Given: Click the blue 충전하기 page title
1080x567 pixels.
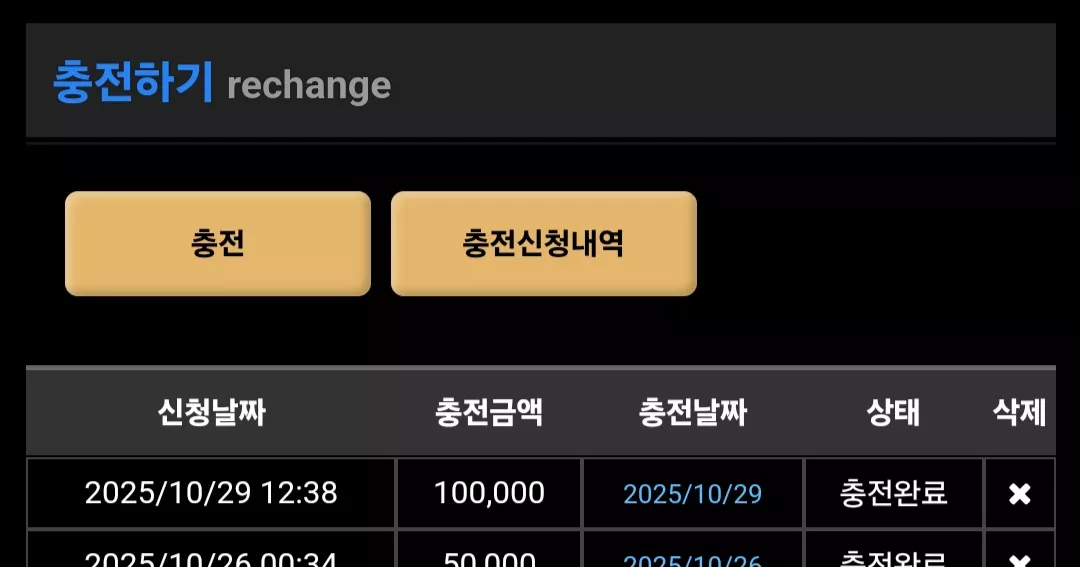Looking at the screenshot, I should click(133, 82).
